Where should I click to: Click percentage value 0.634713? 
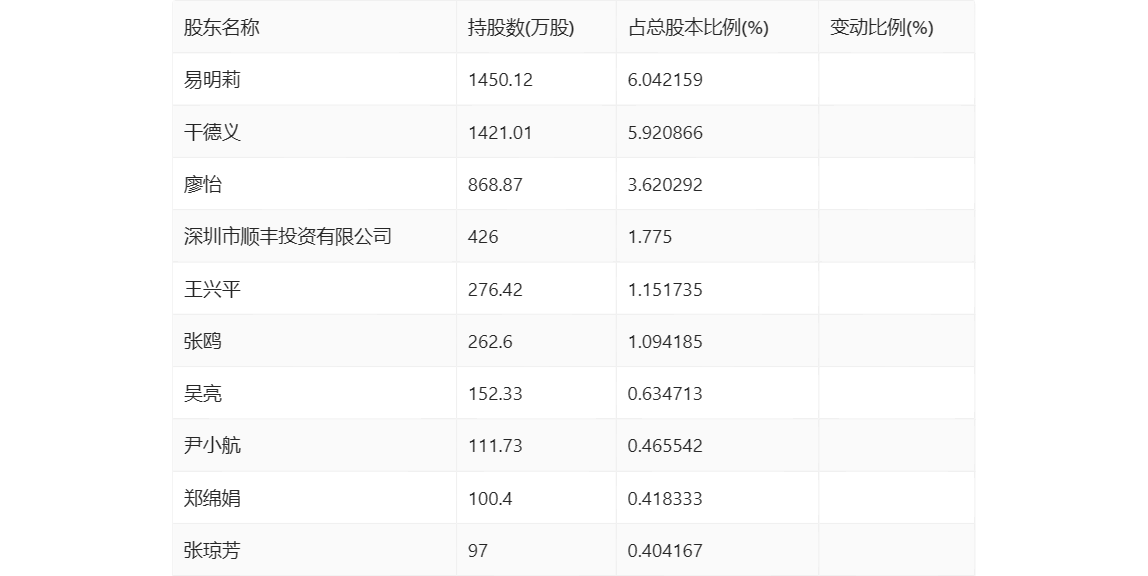click(x=665, y=394)
